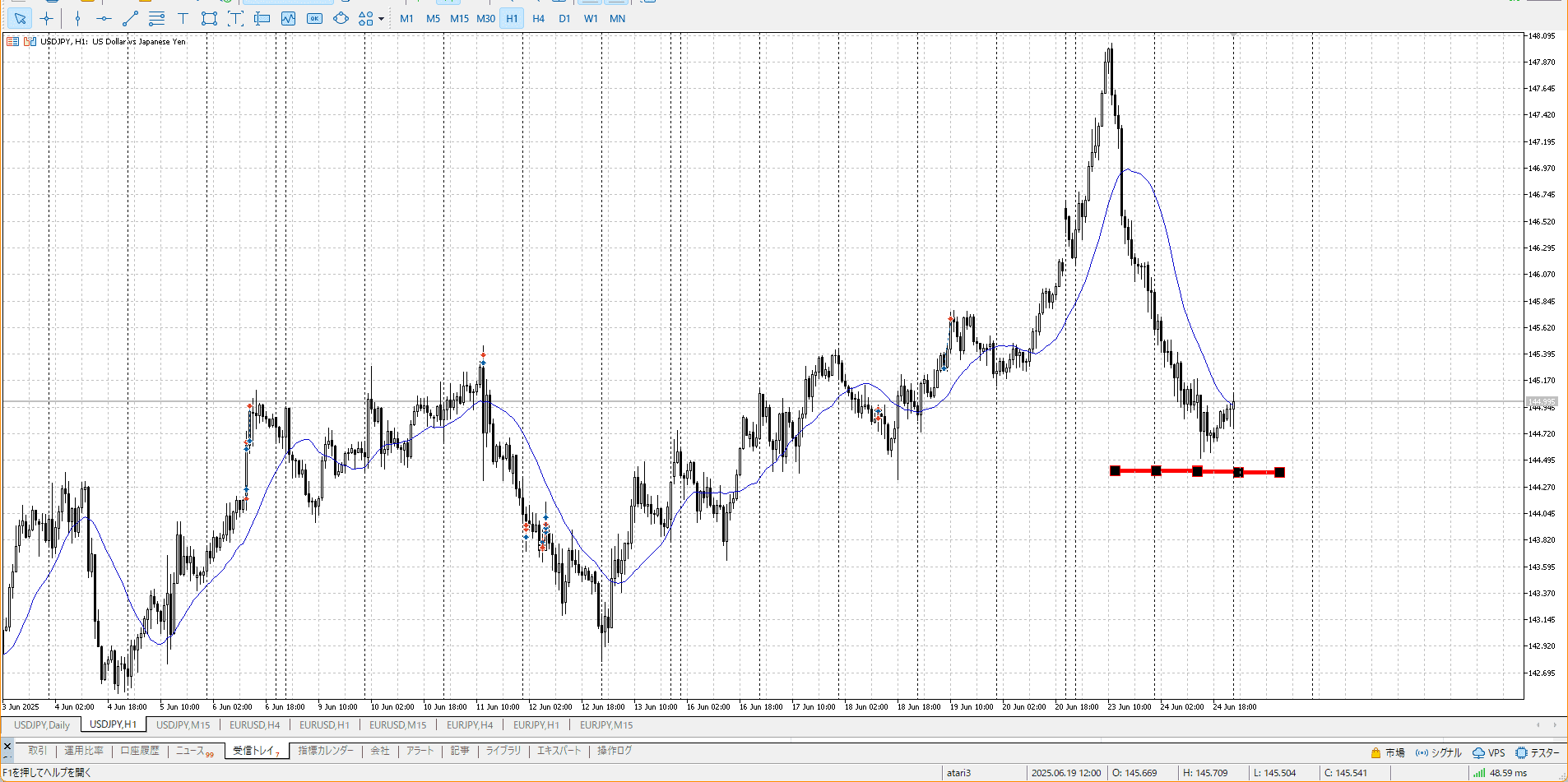Enable the D1 daily timeframe
This screenshot has height=782, width=1568.
(x=564, y=18)
